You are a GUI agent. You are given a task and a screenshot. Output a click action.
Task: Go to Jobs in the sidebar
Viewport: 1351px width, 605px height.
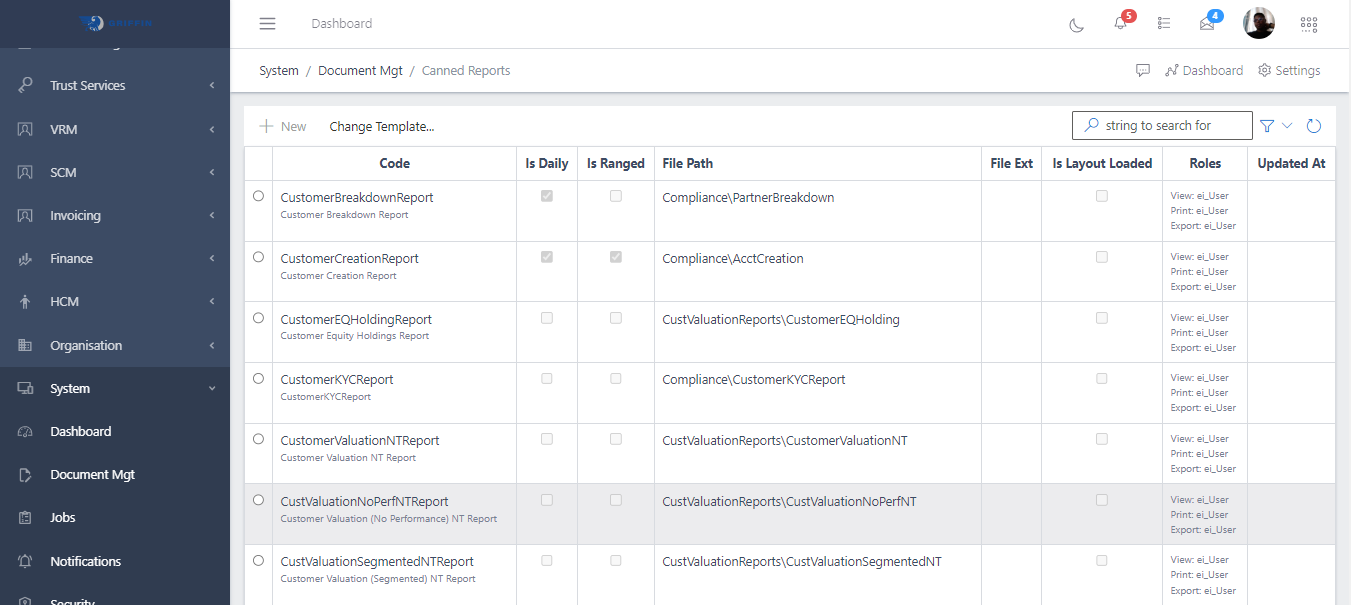pos(63,518)
